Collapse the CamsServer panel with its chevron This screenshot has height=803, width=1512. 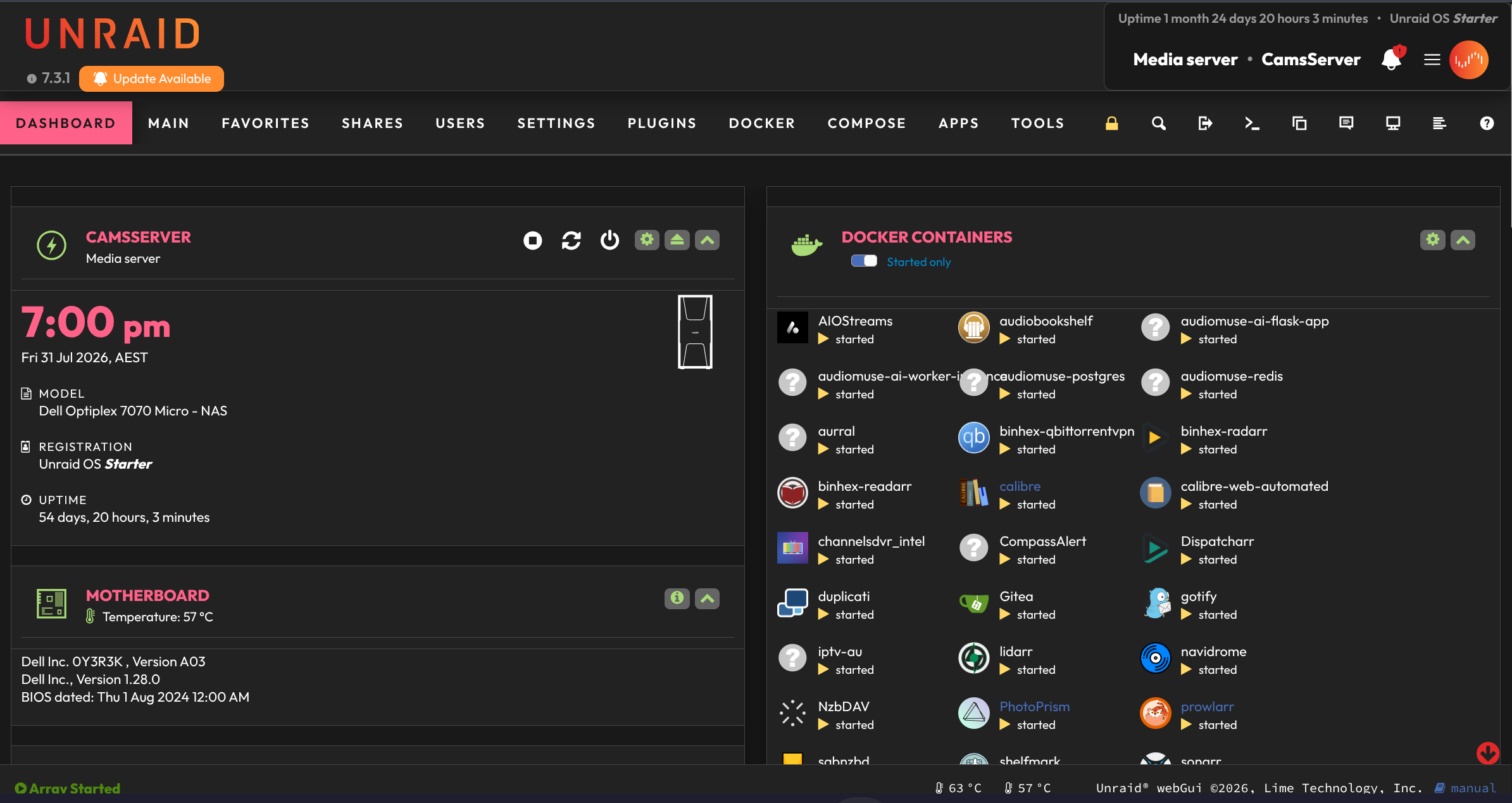708,240
